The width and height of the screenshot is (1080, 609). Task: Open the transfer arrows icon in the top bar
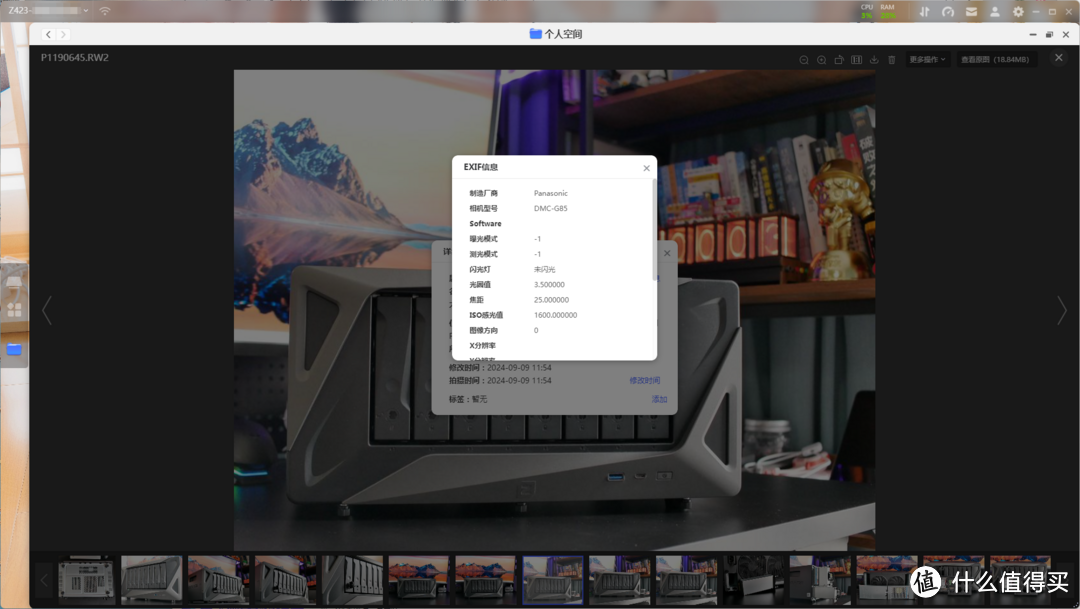[924, 12]
